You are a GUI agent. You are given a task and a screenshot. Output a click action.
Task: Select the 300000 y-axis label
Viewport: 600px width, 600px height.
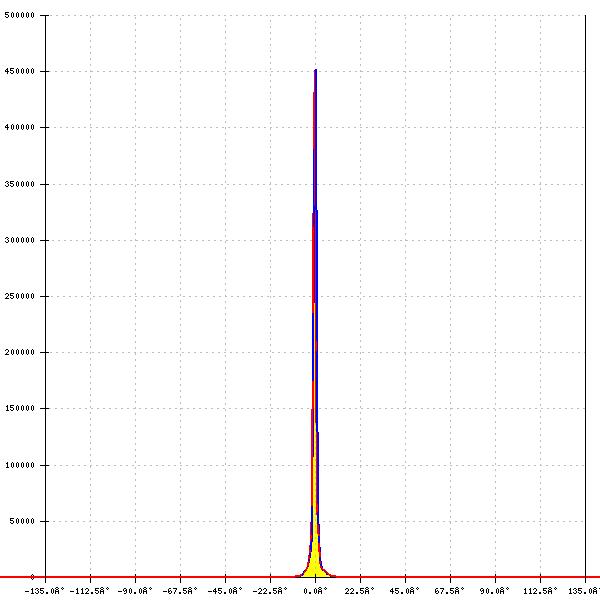(20, 240)
